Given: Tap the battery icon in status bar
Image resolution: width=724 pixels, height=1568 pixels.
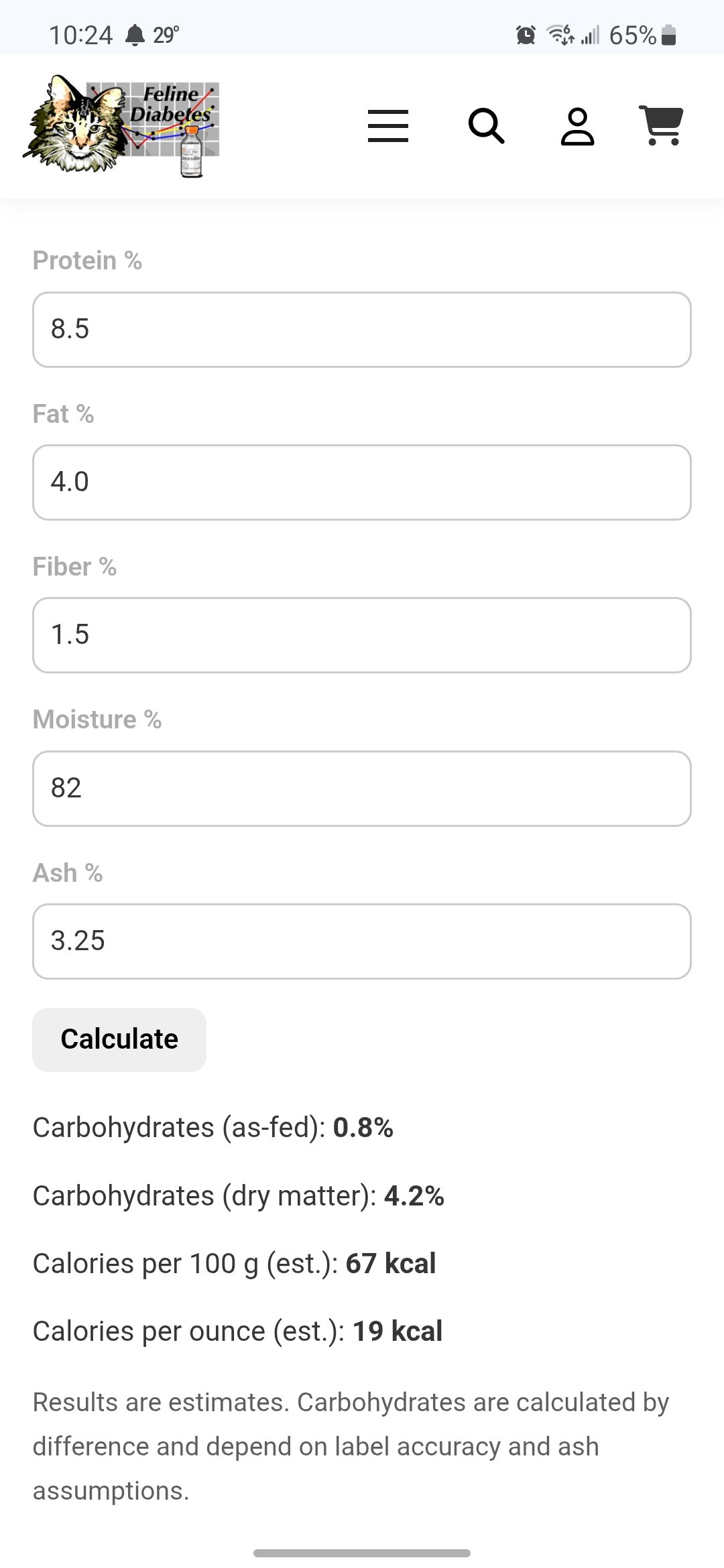Looking at the screenshot, I should (x=668, y=34).
